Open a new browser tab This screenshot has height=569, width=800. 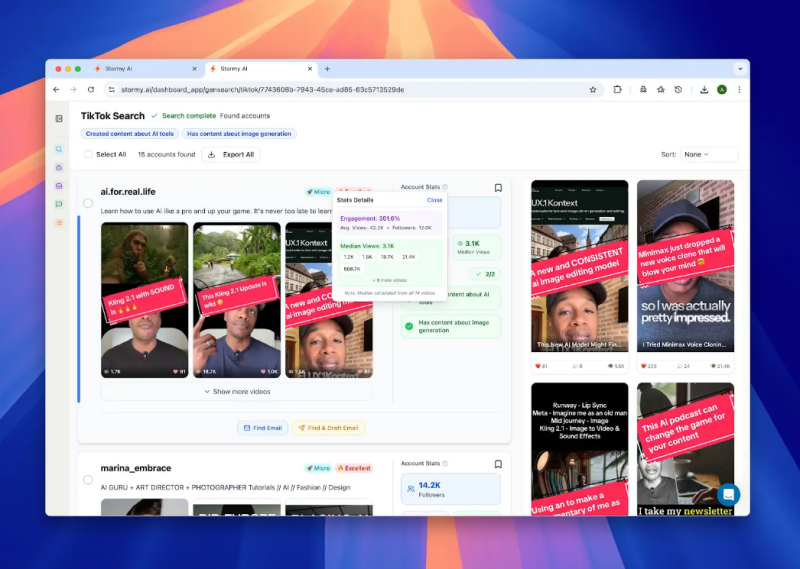pos(328,68)
